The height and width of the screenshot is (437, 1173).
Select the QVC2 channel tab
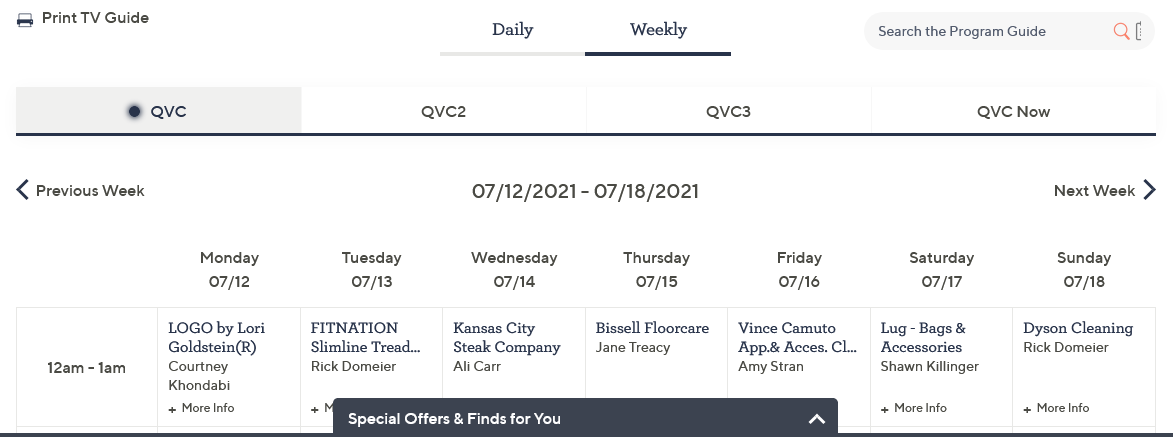[x=443, y=111]
